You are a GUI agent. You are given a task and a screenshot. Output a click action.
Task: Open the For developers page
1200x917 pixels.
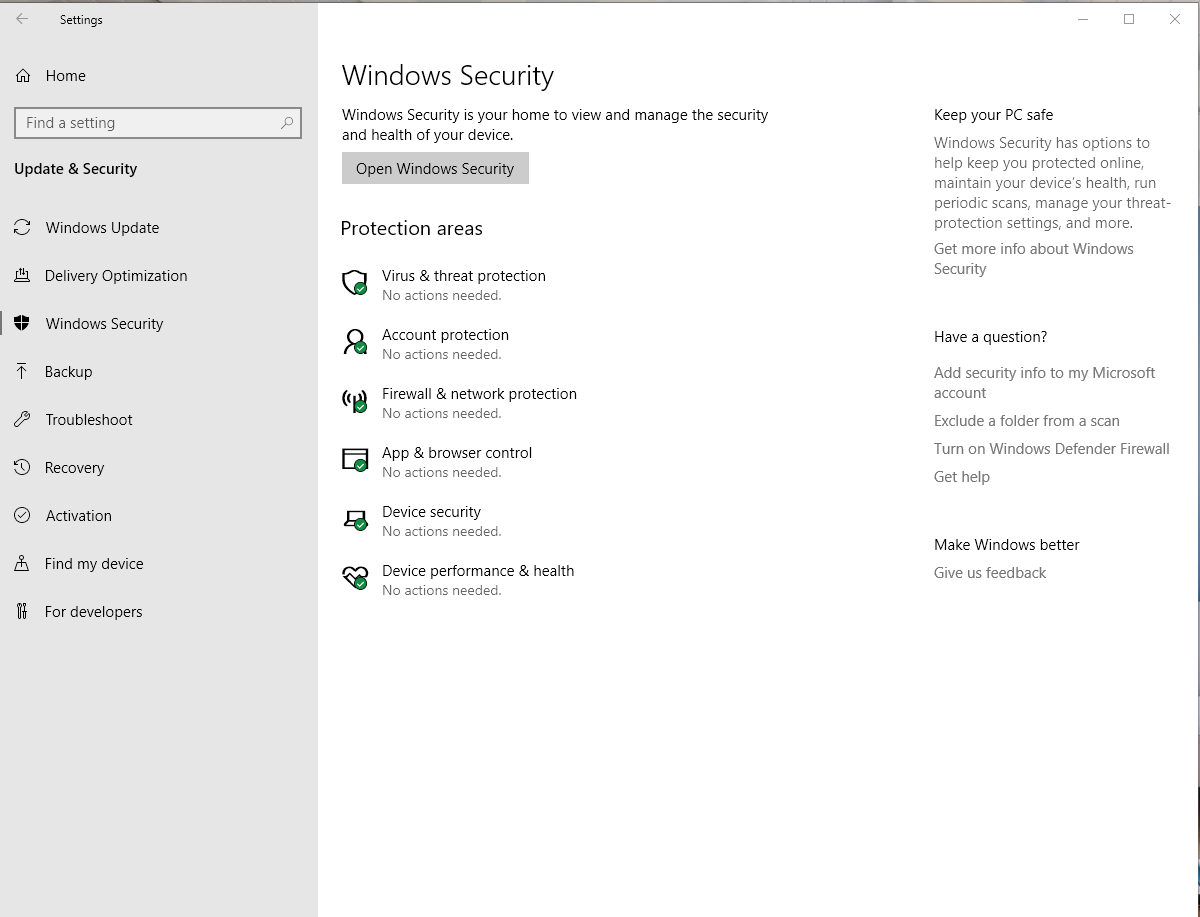coord(93,612)
